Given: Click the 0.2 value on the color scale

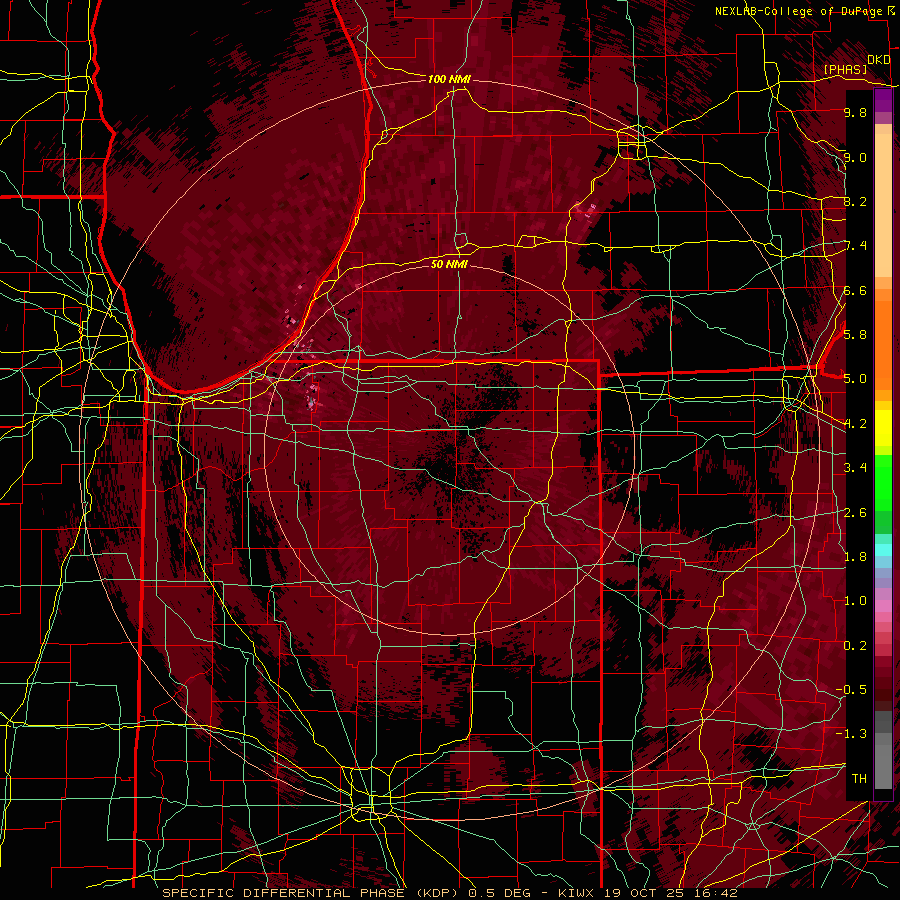Looking at the screenshot, I should click(x=855, y=646).
